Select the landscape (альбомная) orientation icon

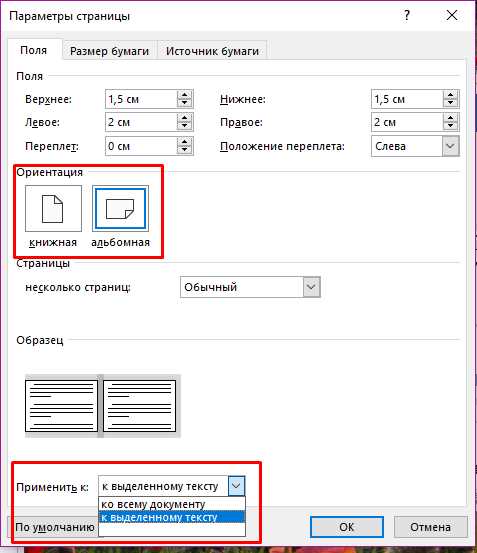click(120, 209)
